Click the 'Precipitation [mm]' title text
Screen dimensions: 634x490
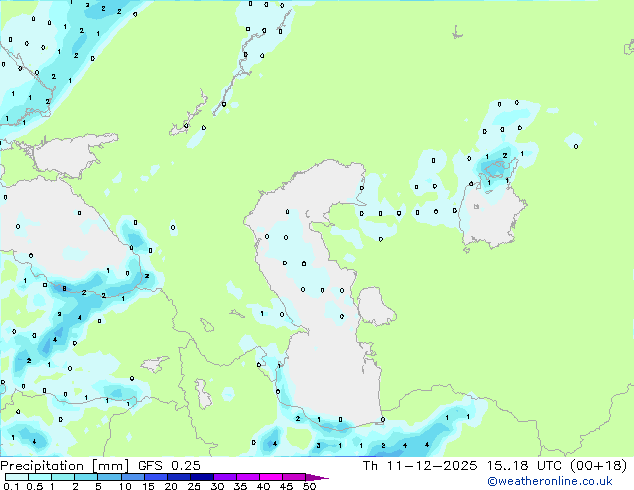click(65, 466)
